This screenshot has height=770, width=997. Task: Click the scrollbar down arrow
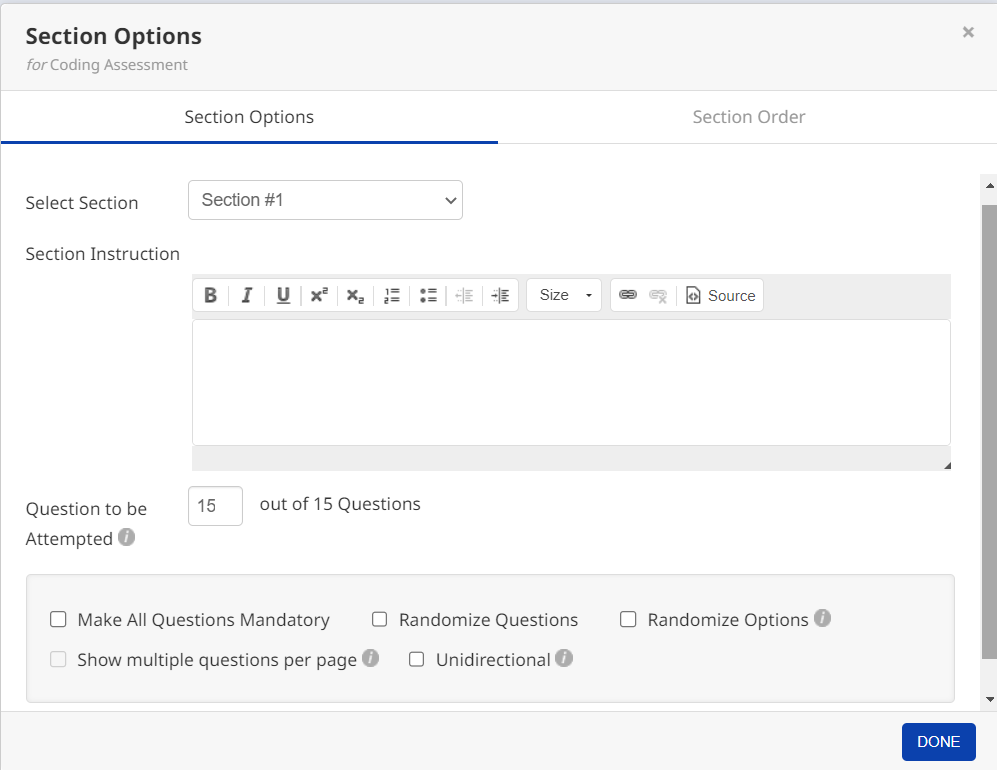(989, 699)
